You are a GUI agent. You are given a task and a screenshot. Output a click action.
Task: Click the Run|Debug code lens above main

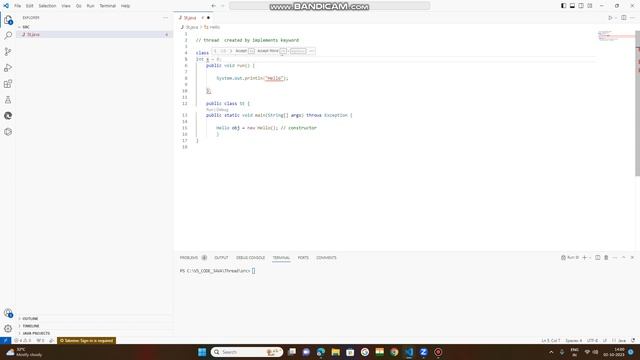coord(217,110)
